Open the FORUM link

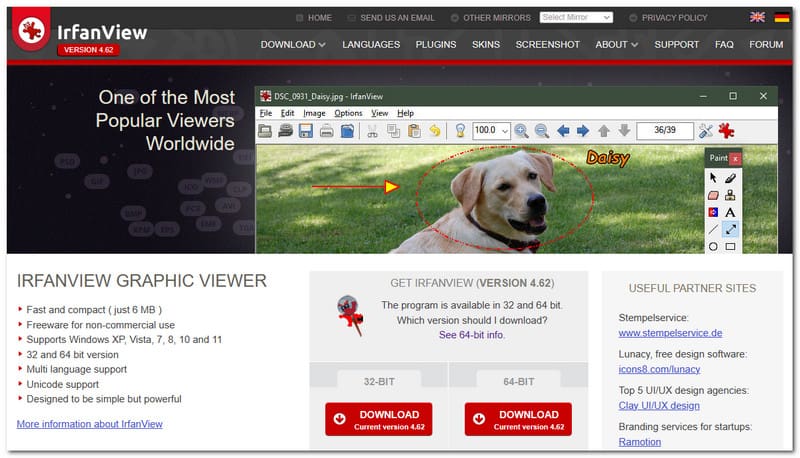766,45
